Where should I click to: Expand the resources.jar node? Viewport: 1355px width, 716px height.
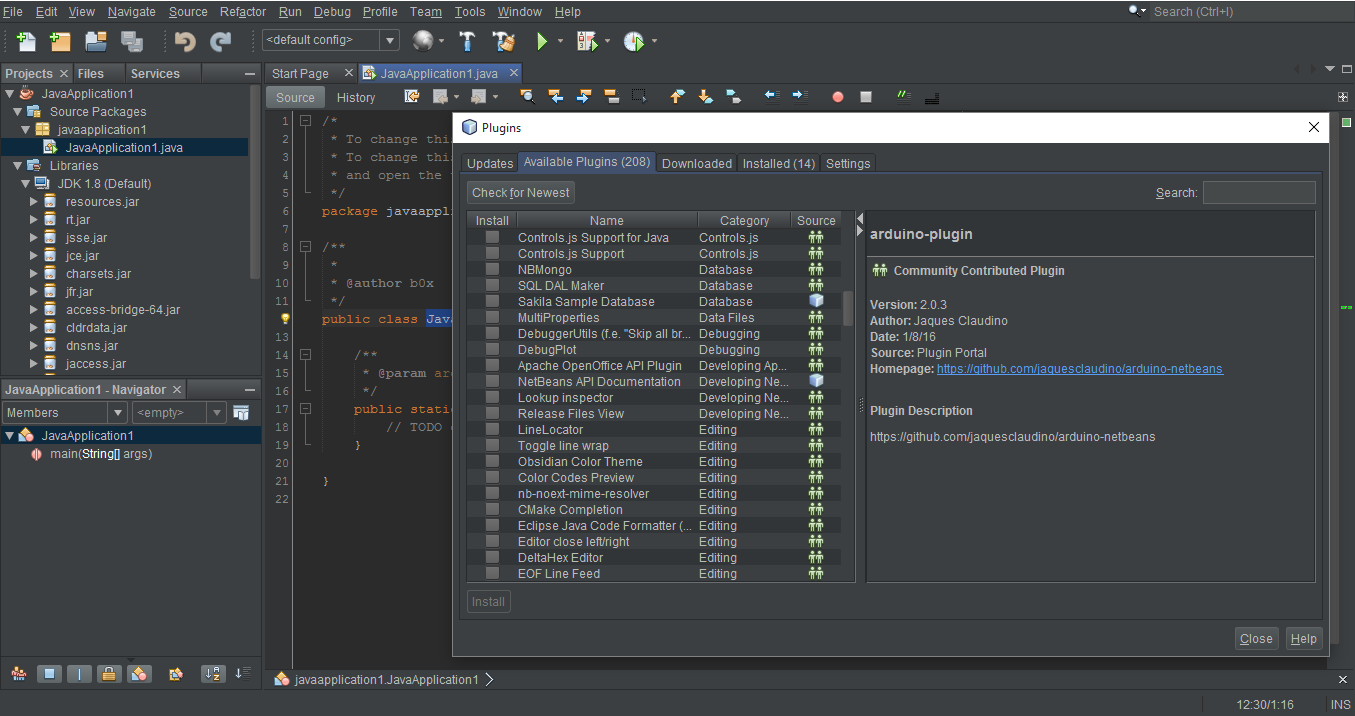click(x=34, y=202)
